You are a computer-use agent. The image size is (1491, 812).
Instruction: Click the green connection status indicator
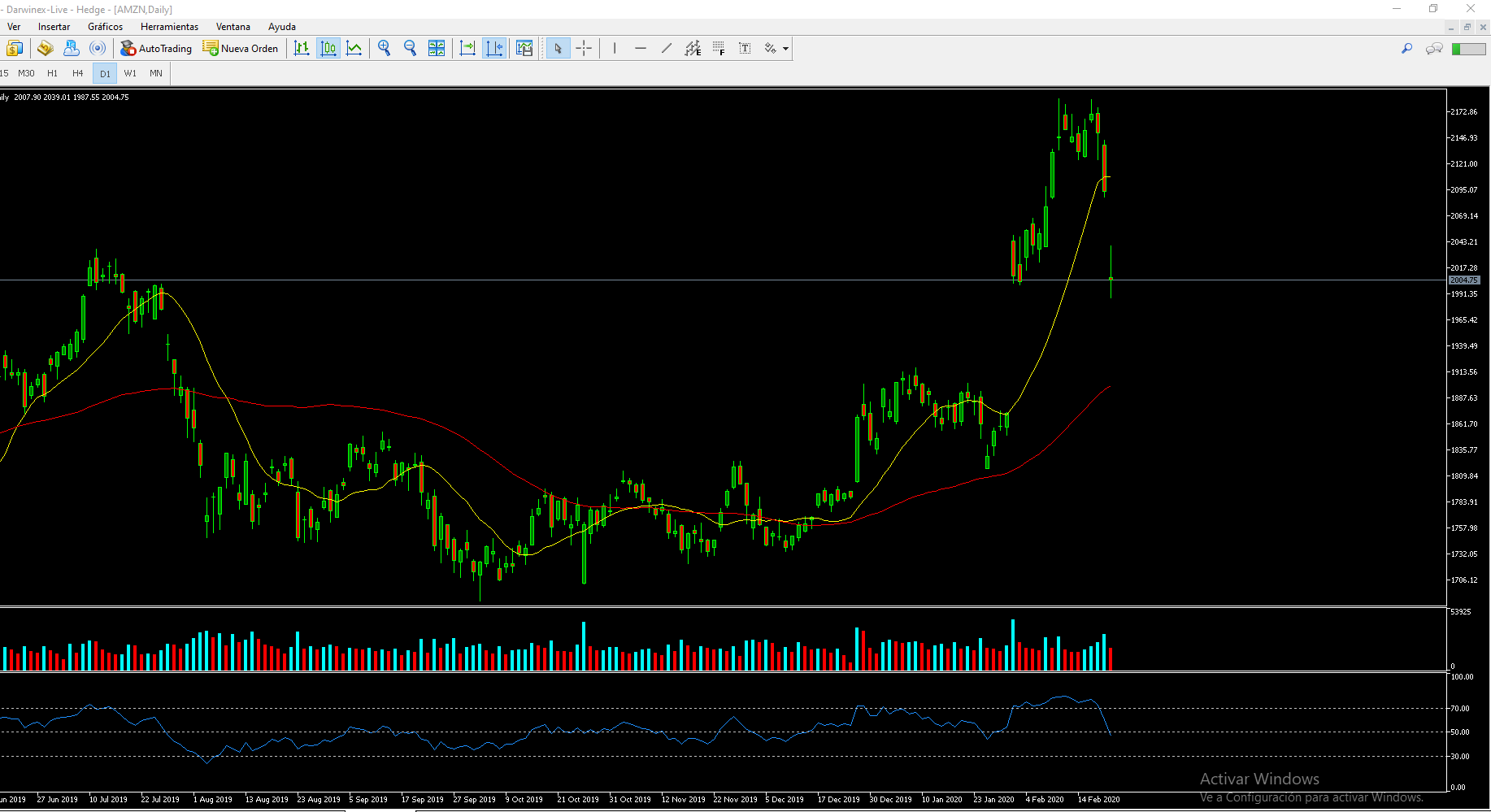coord(1468,49)
